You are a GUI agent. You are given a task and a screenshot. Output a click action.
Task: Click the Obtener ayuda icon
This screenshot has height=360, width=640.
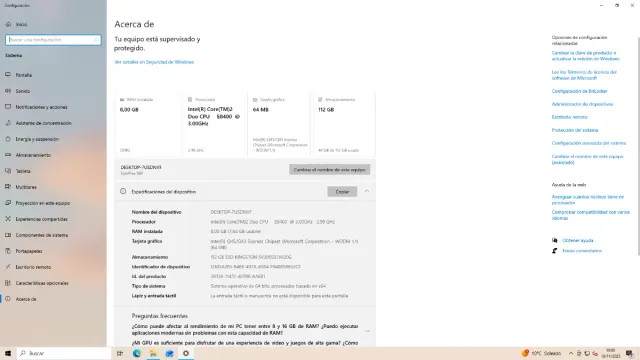554,240
